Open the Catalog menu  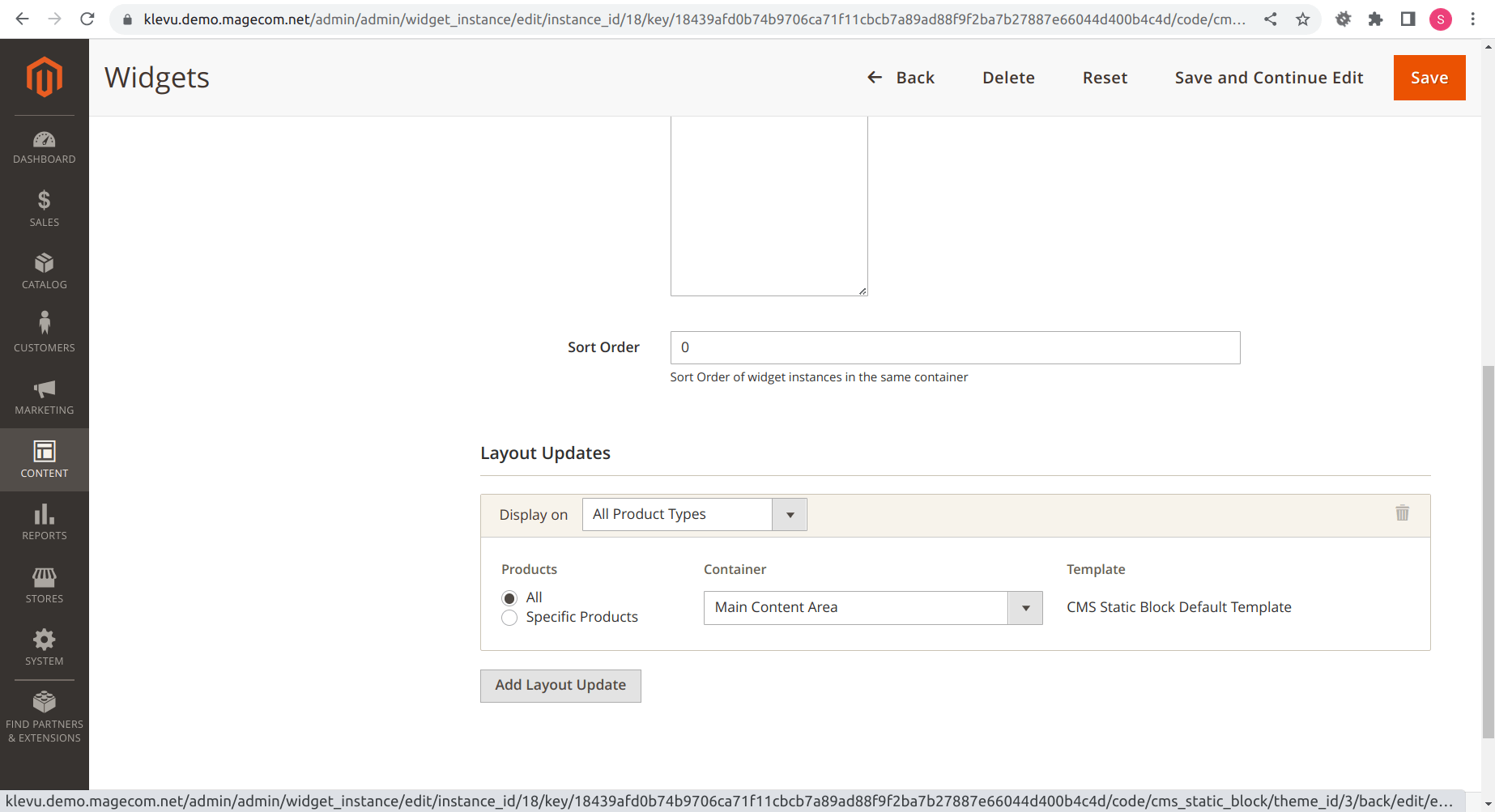tap(45, 272)
